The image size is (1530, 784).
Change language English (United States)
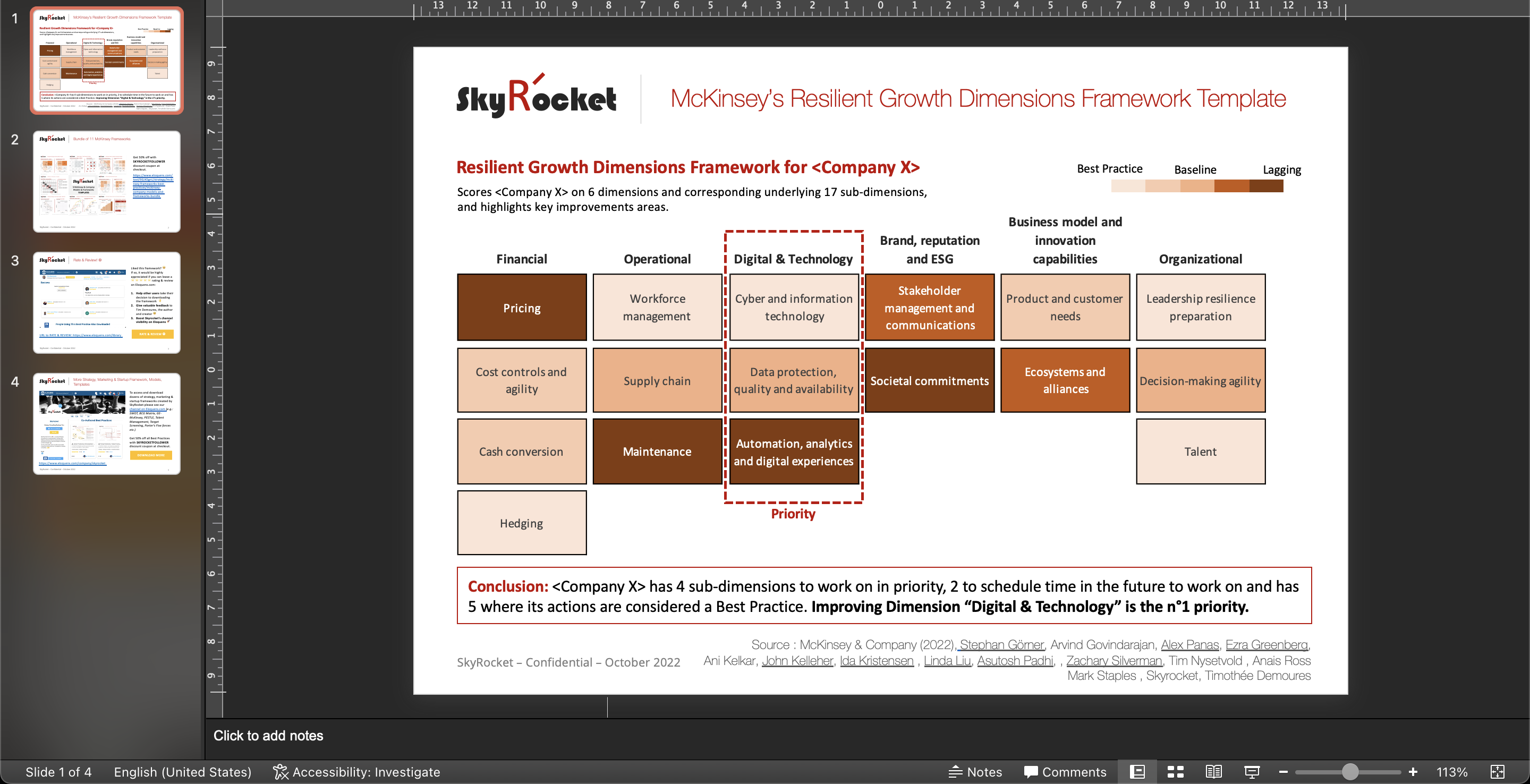coord(182,772)
